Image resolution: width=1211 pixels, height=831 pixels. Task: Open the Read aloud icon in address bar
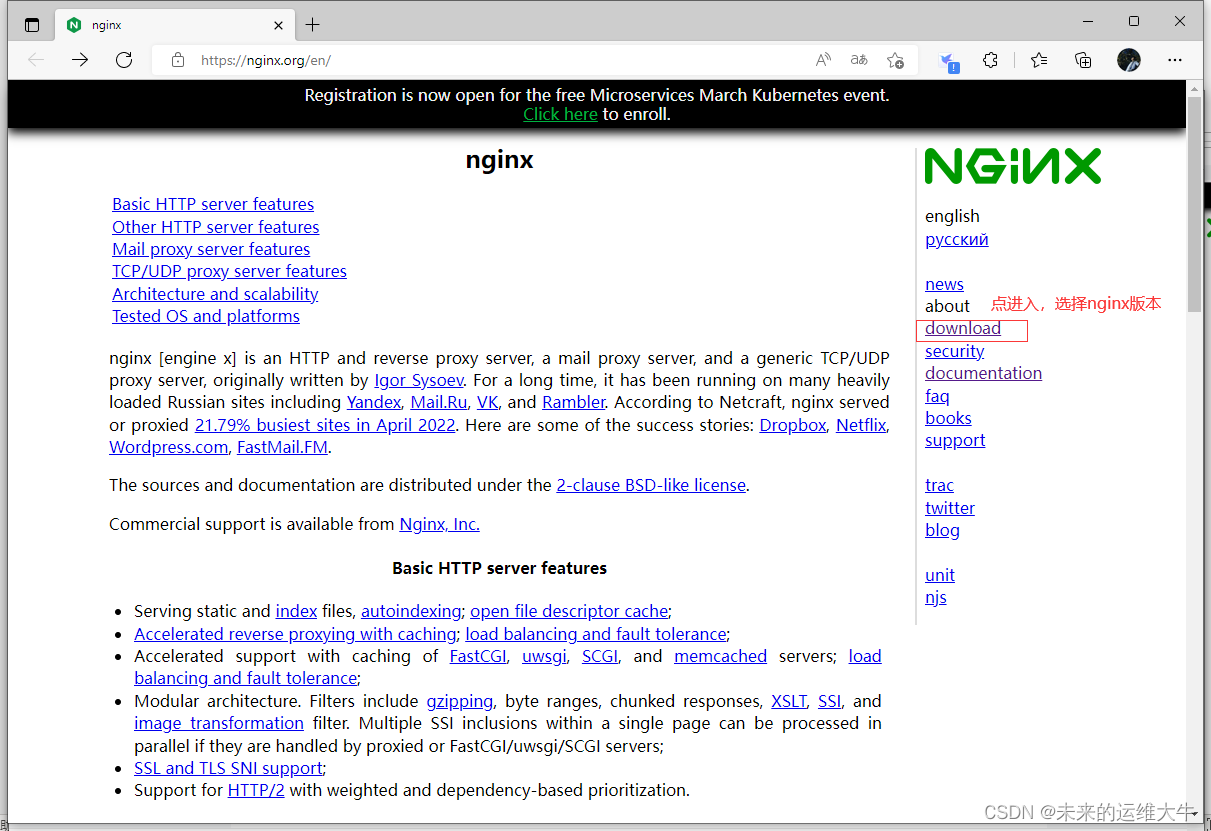823,60
